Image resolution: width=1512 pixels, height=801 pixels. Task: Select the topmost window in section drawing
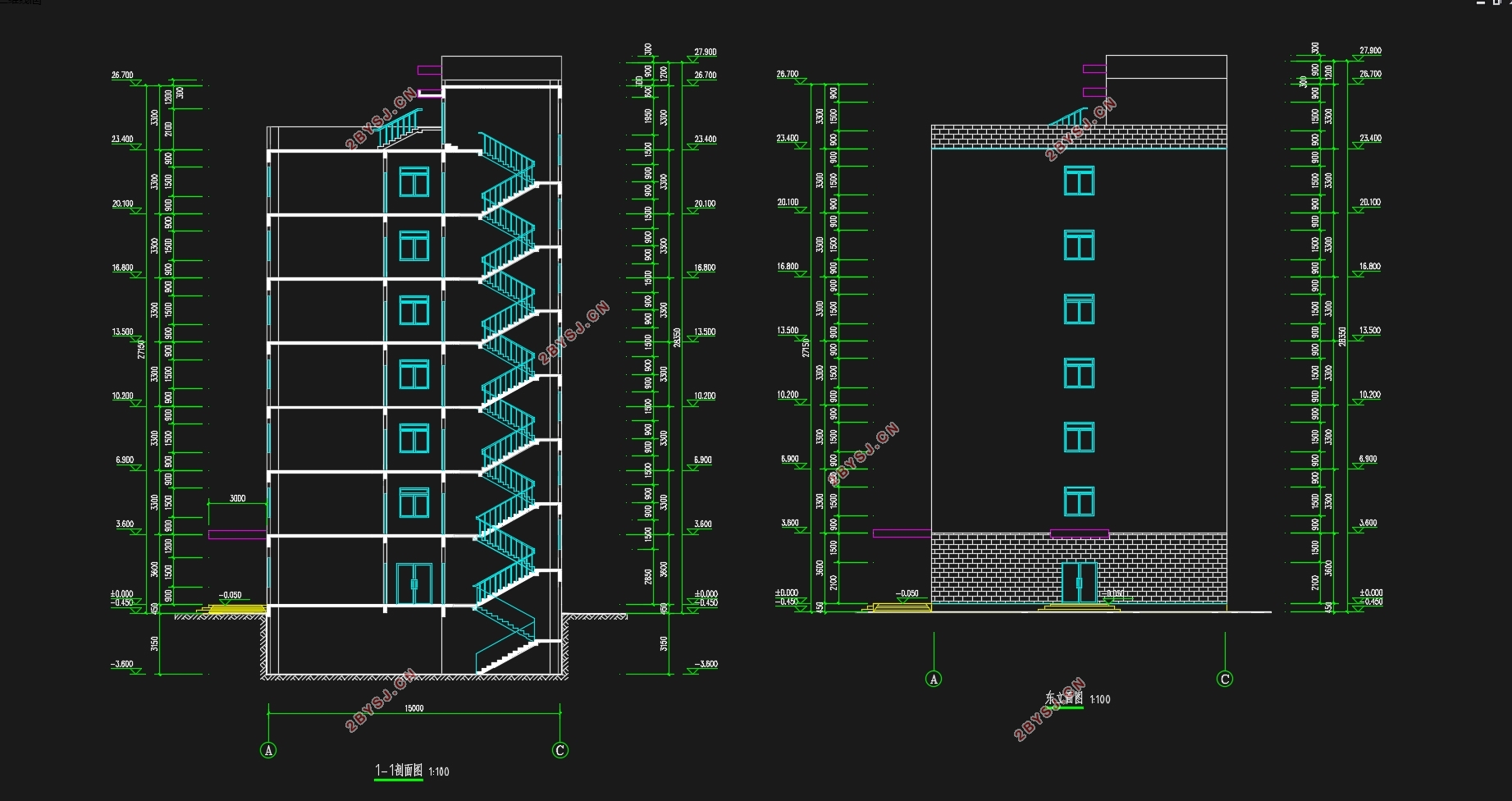(414, 182)
